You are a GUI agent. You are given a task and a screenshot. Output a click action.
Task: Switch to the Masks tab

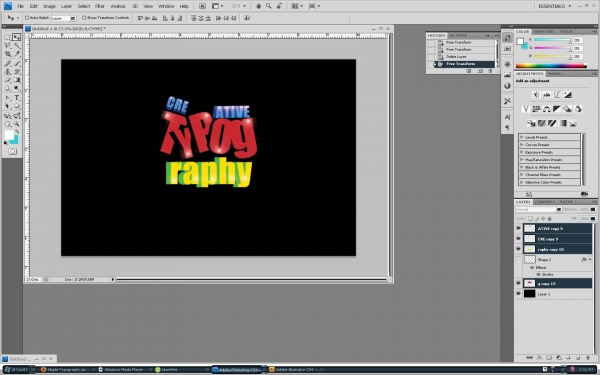point(554,73)
